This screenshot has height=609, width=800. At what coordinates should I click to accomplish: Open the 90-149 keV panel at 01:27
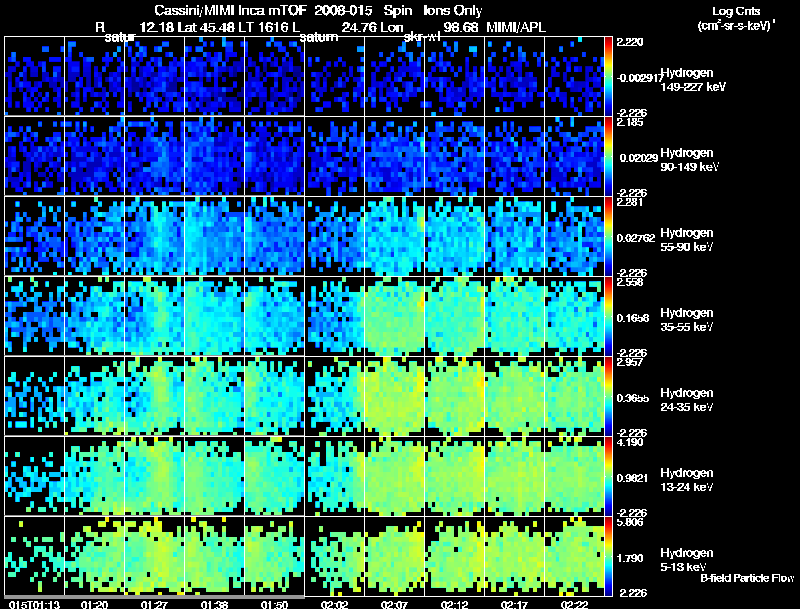(x=154, y=156)
